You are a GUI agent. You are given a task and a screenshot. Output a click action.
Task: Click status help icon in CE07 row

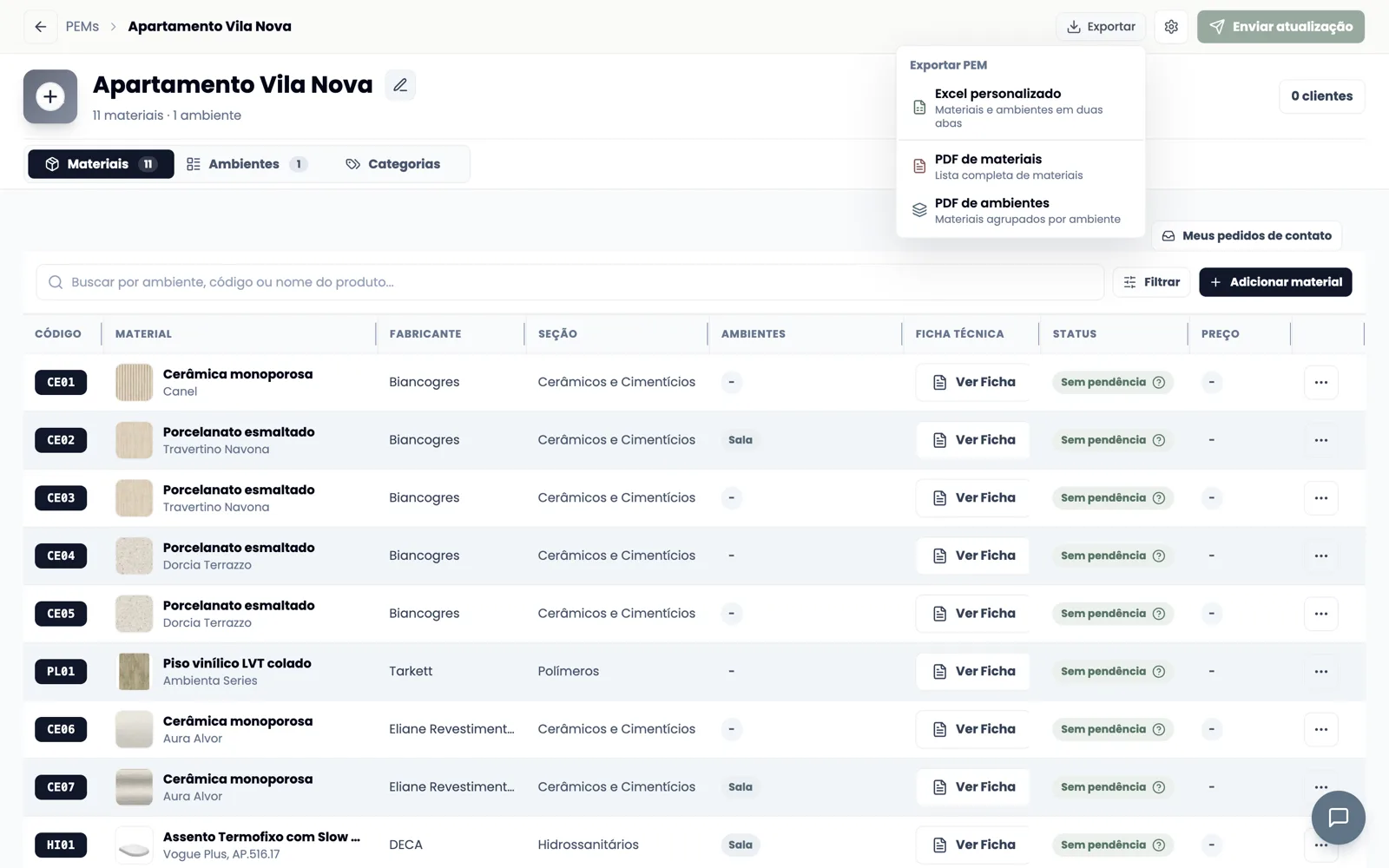point(1158,787)
